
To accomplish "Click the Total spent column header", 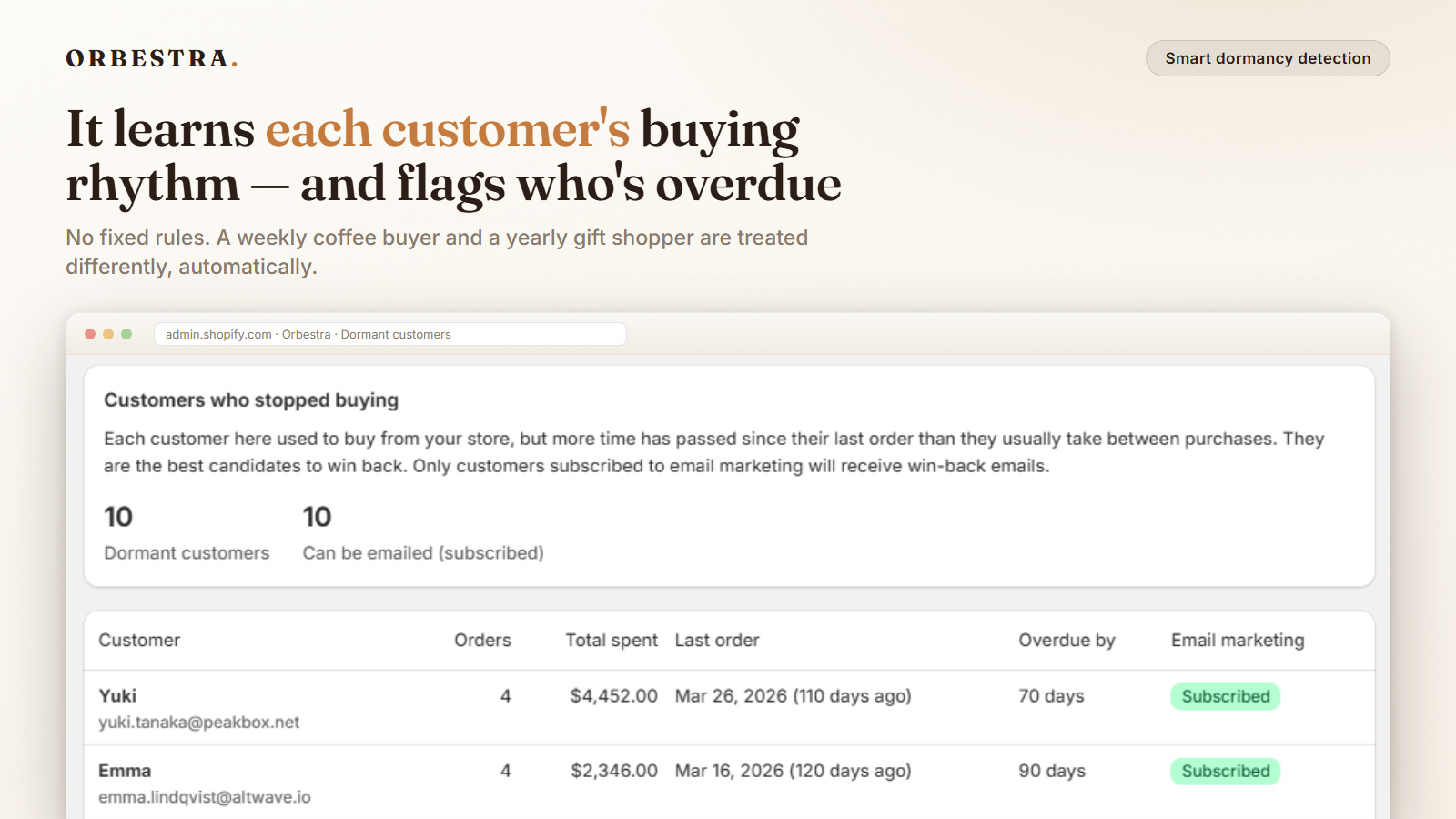I will 612,640.
